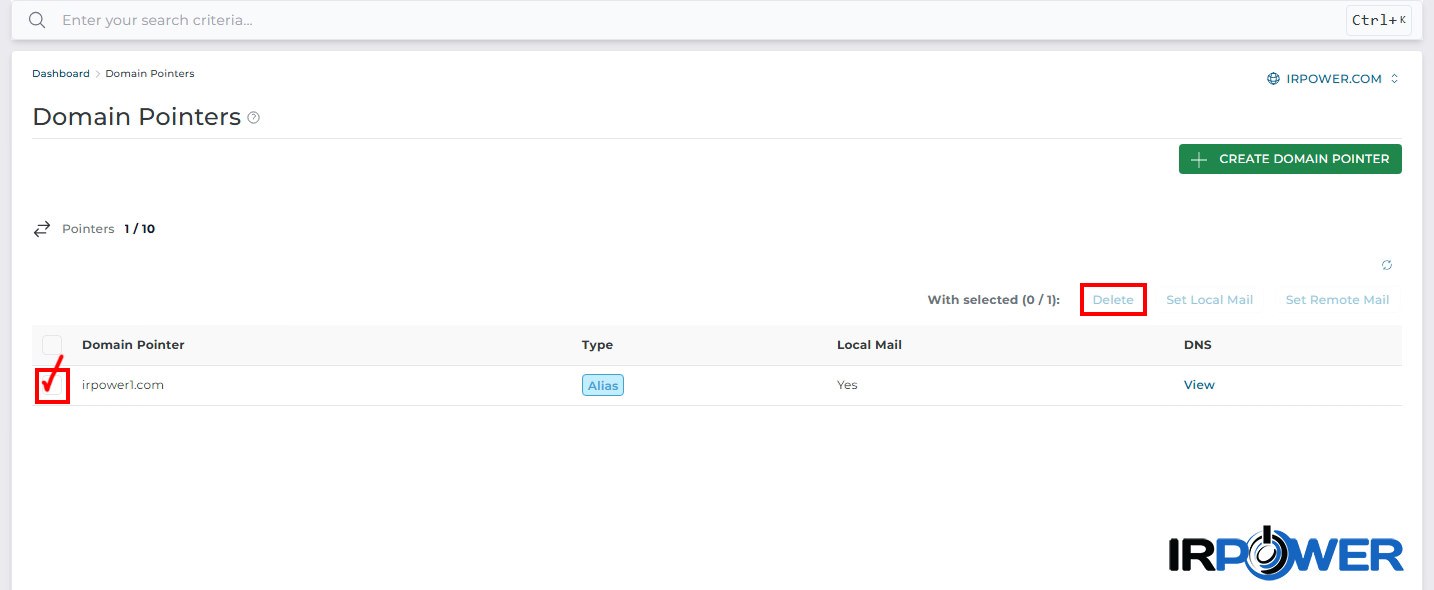Open the View DNS link for irpower1.com
1434x590 pixels.
[1199, 385]
